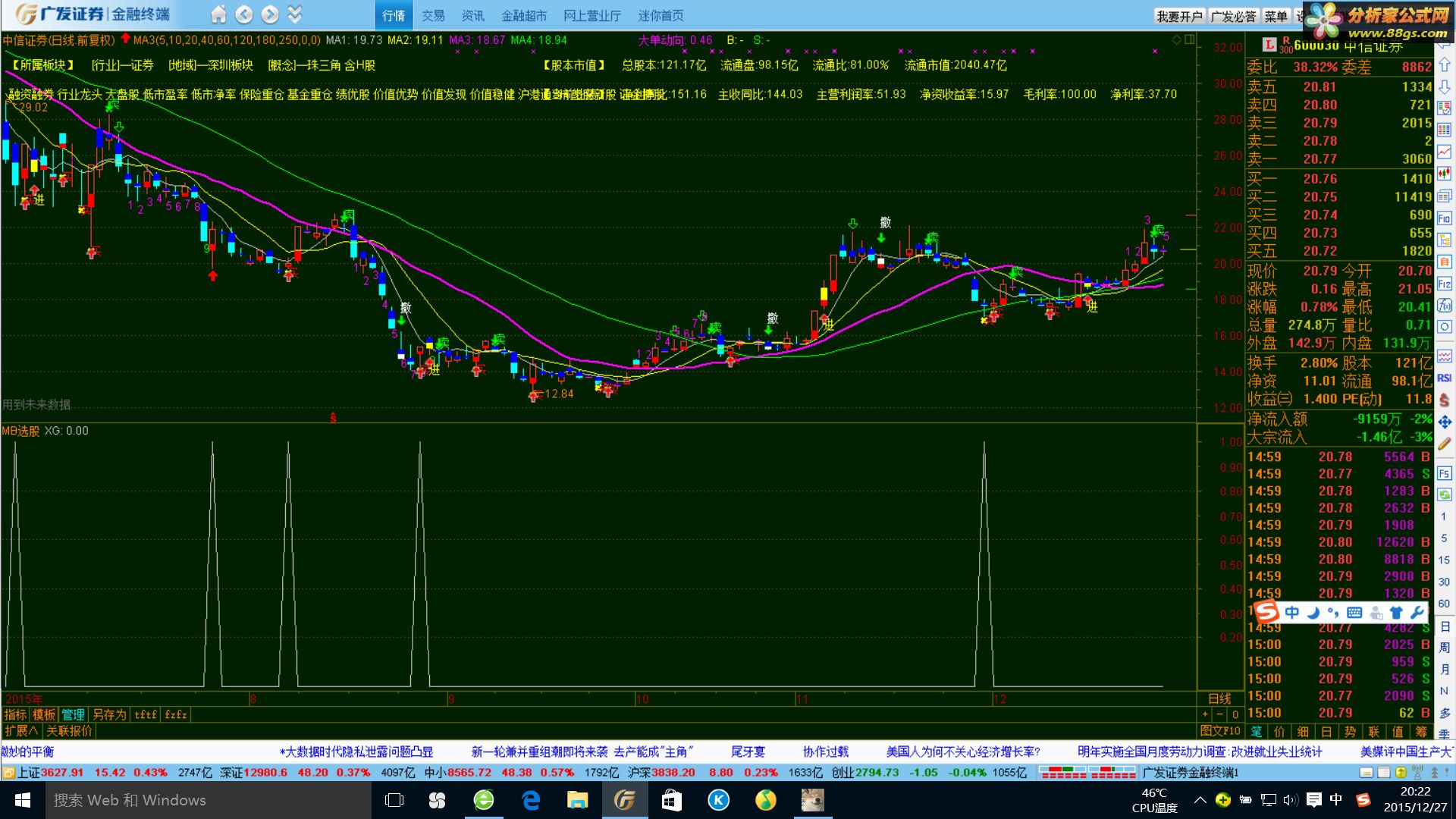Switch to 月 monthly period
Viewport: 1456px width, 819px height.
click(x=1445, y=670)
